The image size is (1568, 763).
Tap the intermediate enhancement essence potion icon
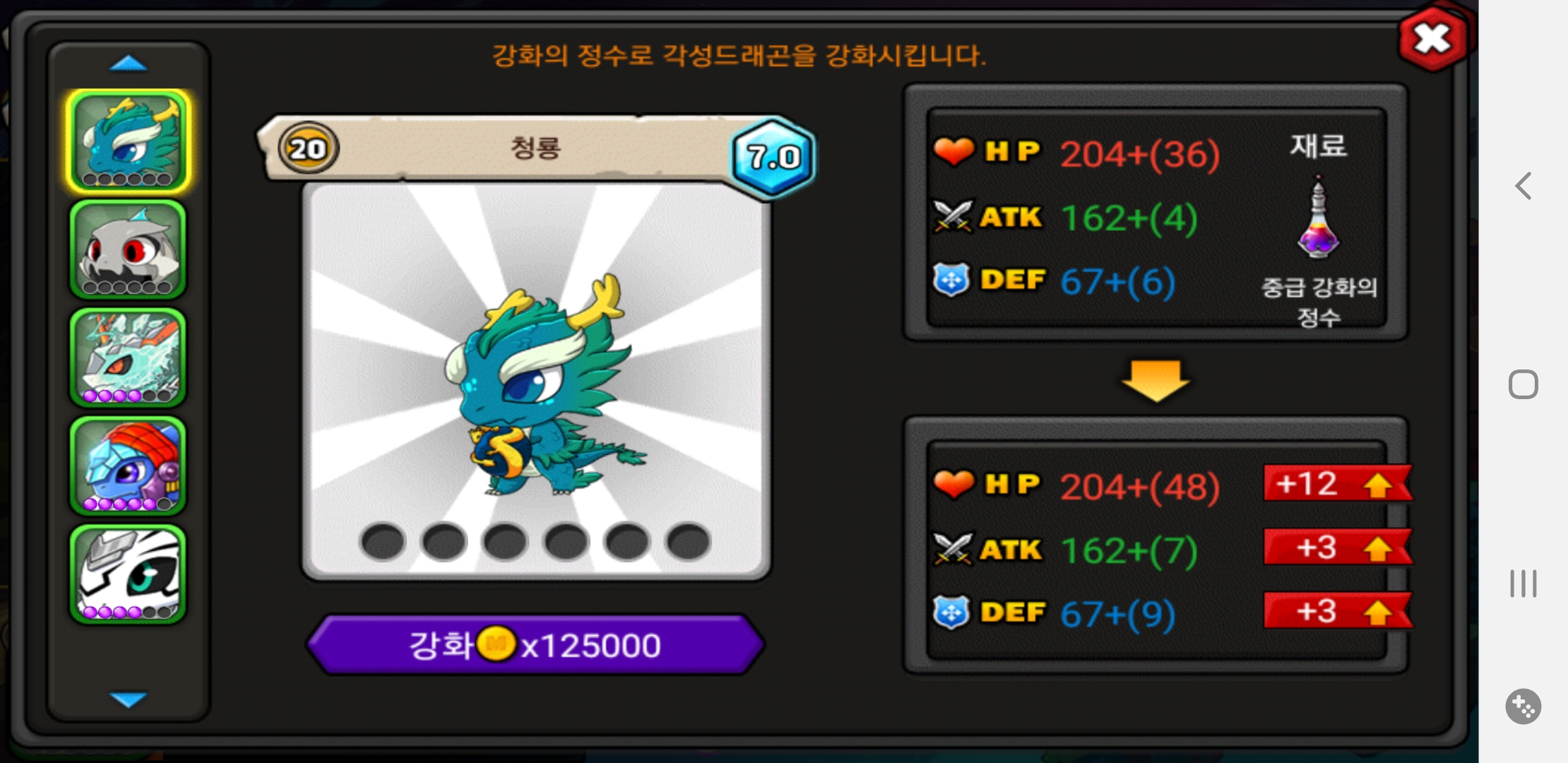pos(1318,219)
